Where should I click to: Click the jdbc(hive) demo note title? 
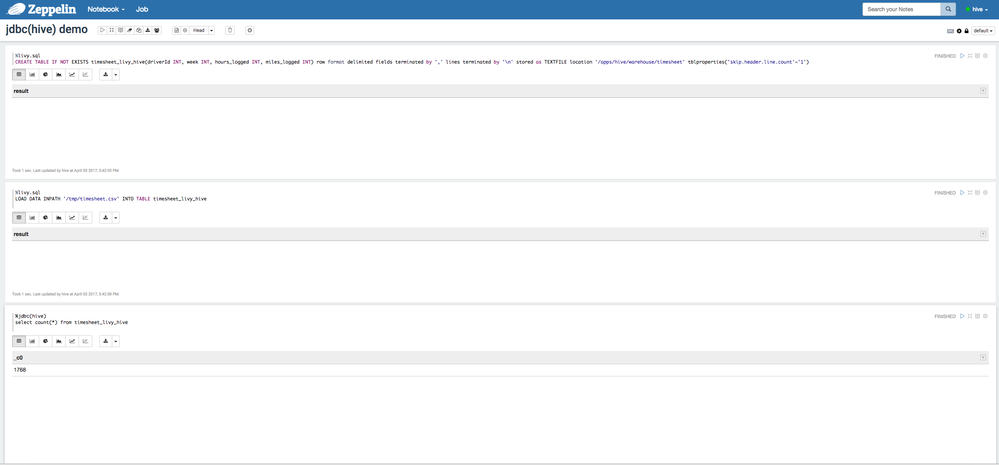47,29
